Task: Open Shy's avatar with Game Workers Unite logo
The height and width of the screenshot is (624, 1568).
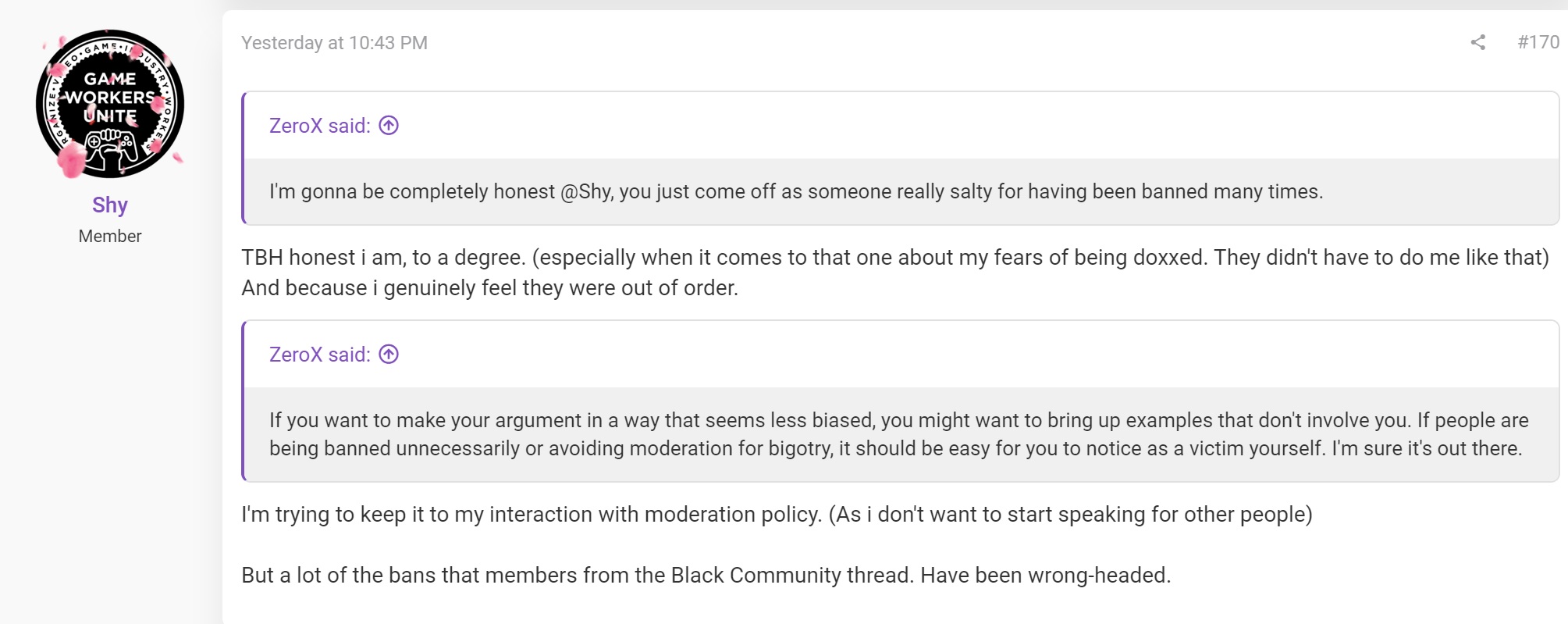Action: pyautogui.click(x=110, y=103)
